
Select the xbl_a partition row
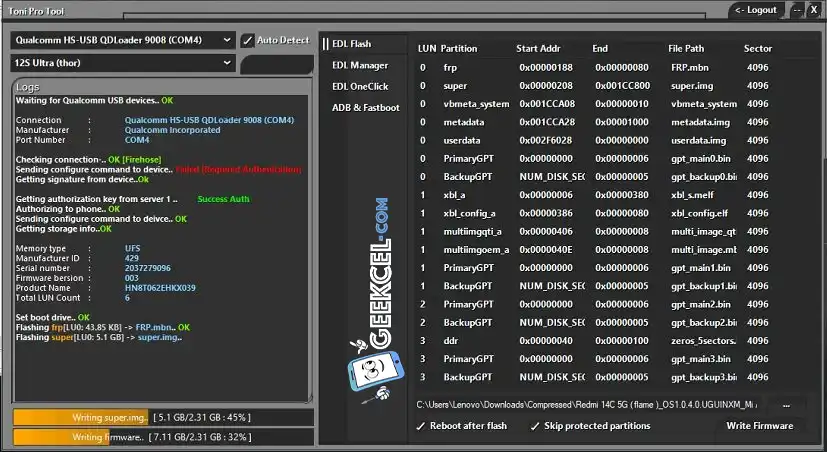[593, 195]
